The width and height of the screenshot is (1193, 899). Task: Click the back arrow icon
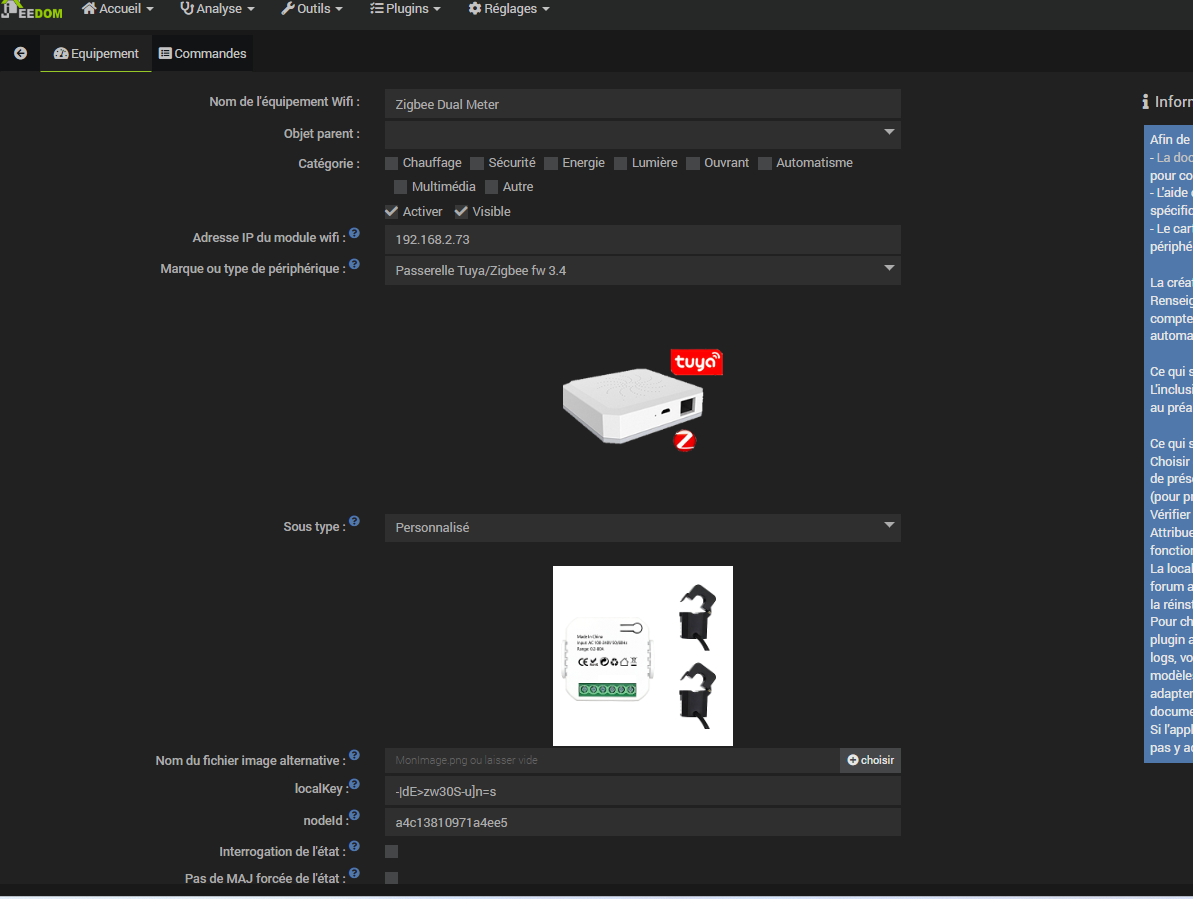[21, 53]
